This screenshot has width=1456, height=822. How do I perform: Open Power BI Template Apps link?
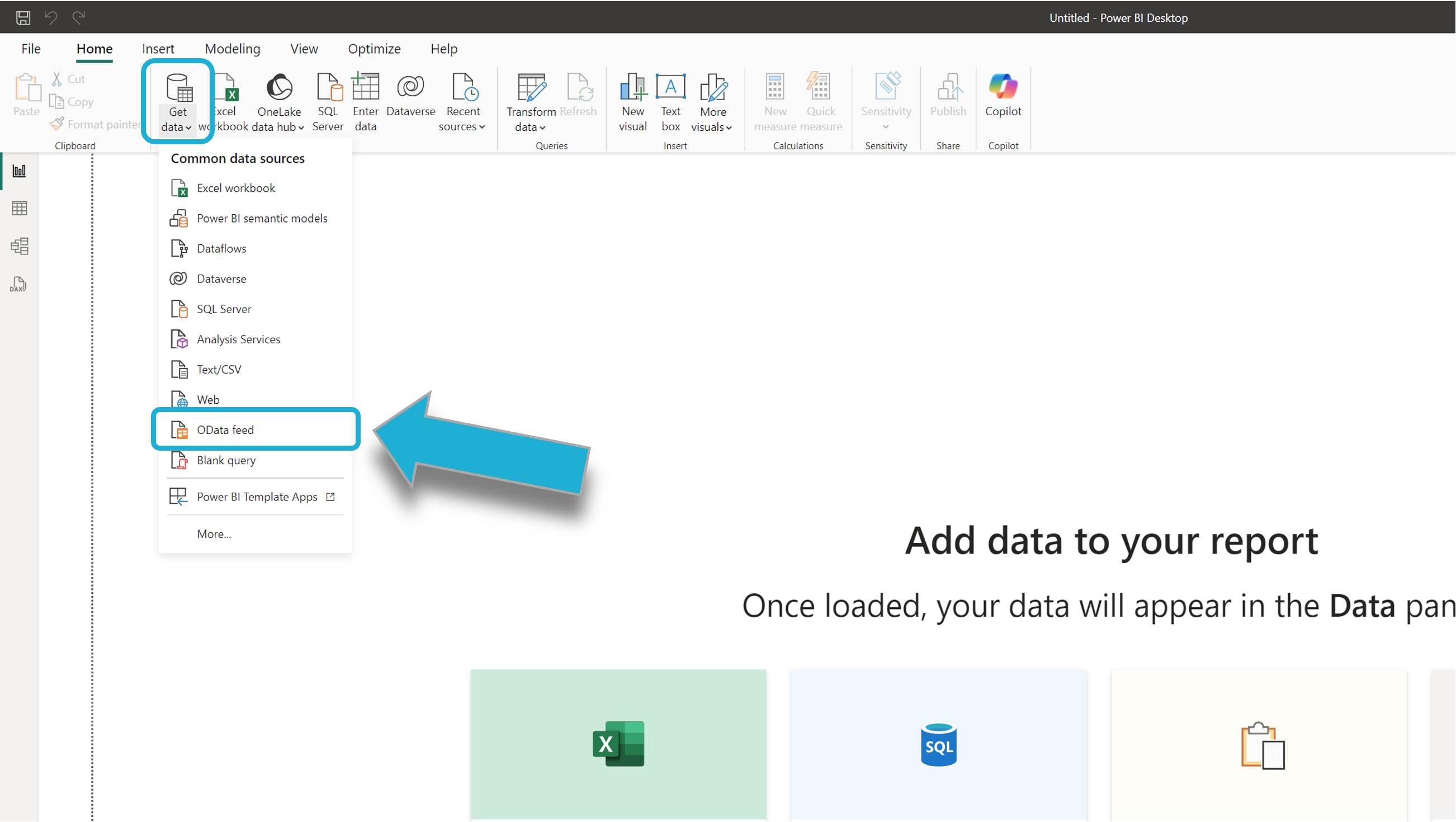pyautogui.click(x=257, y=497)
